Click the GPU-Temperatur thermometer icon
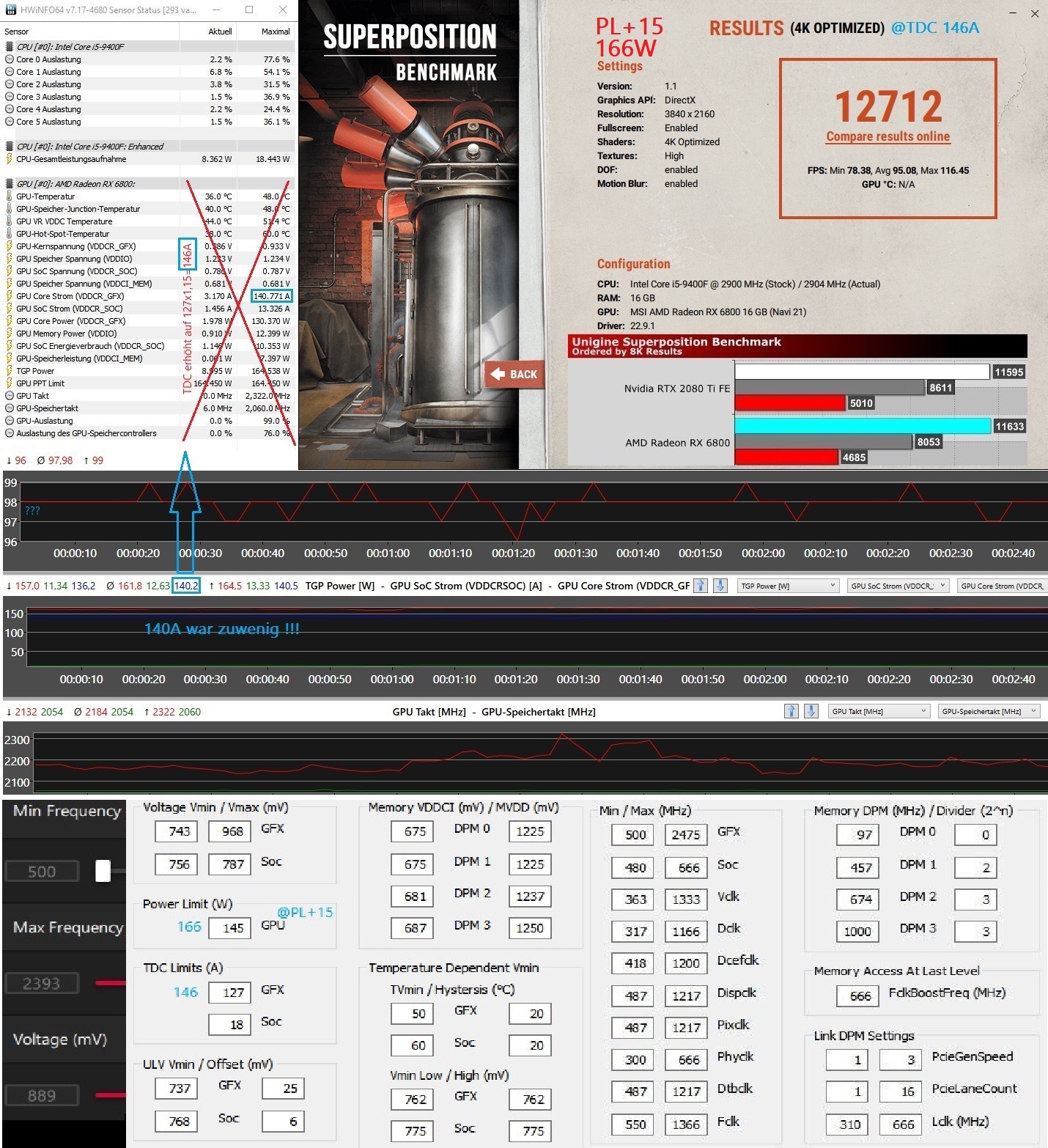Image resolution: width=1048 pixels, height=1148 pixels. [10, 196]
